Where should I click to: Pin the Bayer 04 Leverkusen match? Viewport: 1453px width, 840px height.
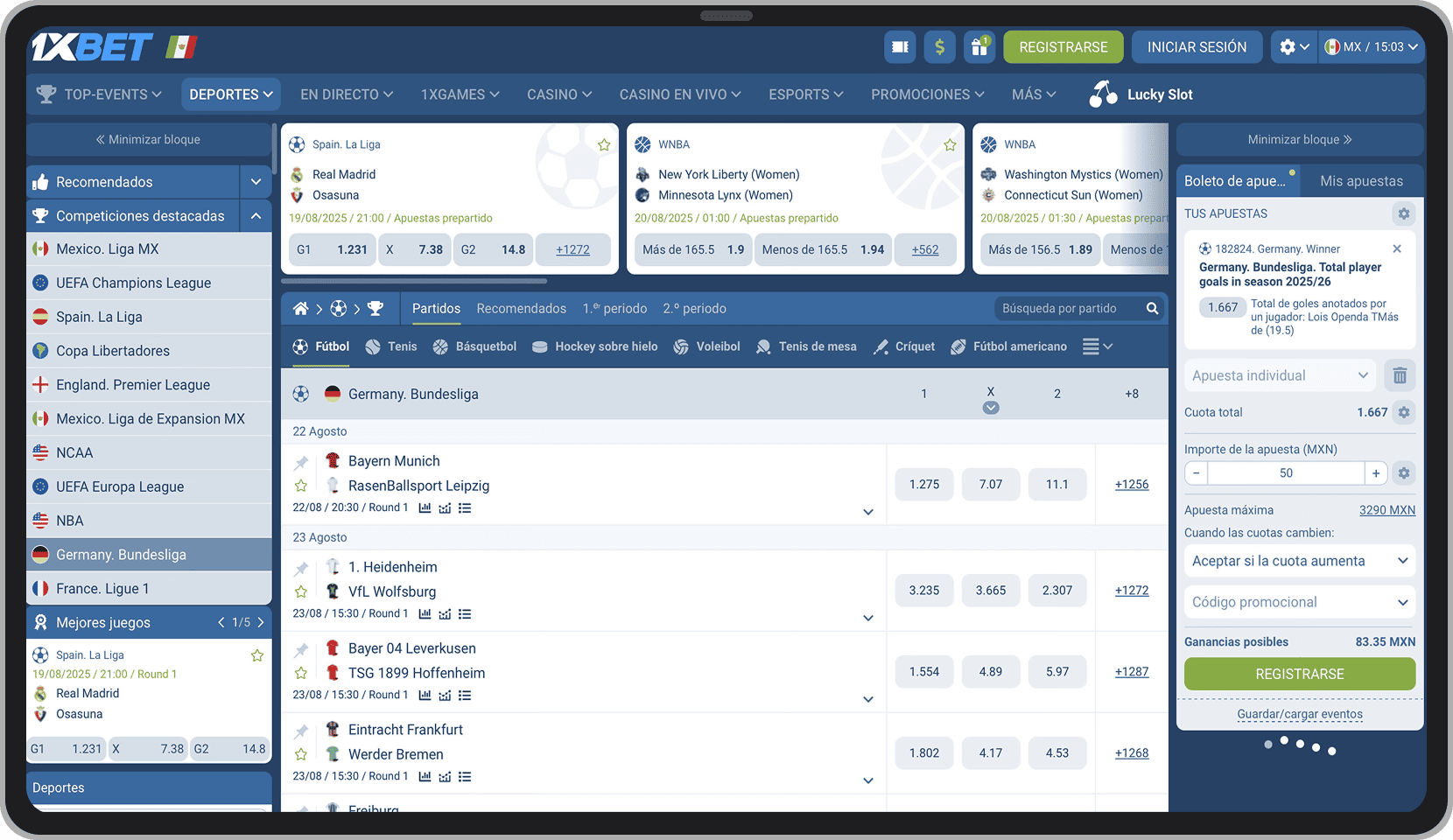[301, 649]
